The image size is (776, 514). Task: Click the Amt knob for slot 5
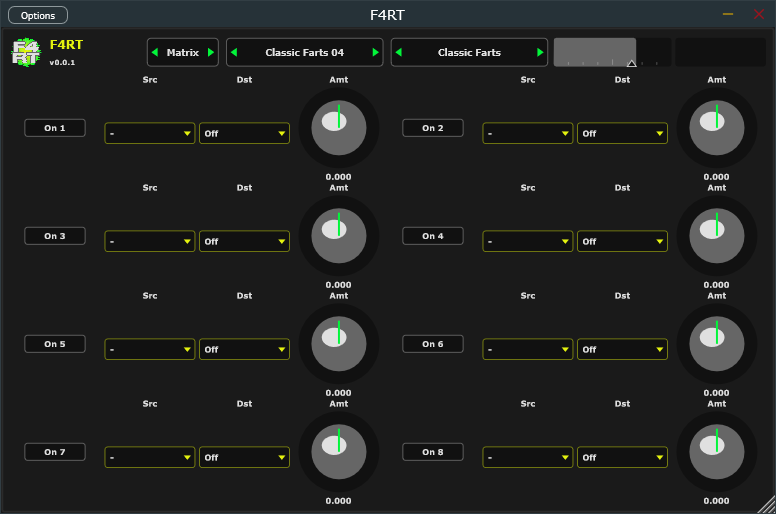tap(339, 344)
